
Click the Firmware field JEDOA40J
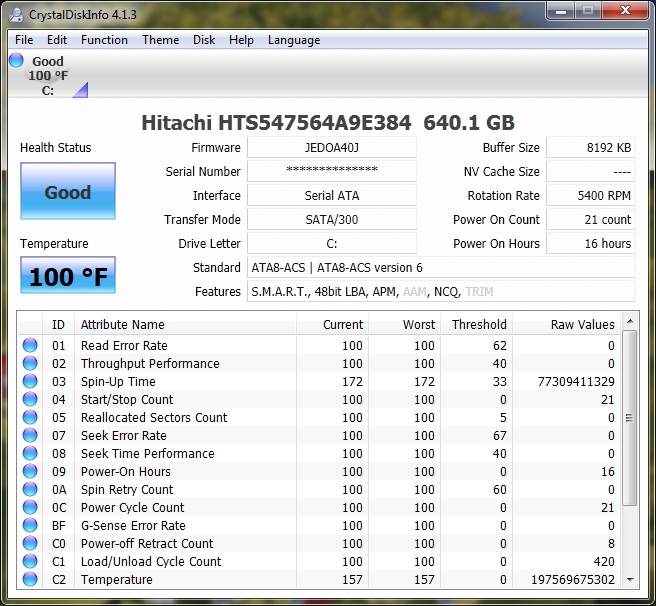(332, 147)
